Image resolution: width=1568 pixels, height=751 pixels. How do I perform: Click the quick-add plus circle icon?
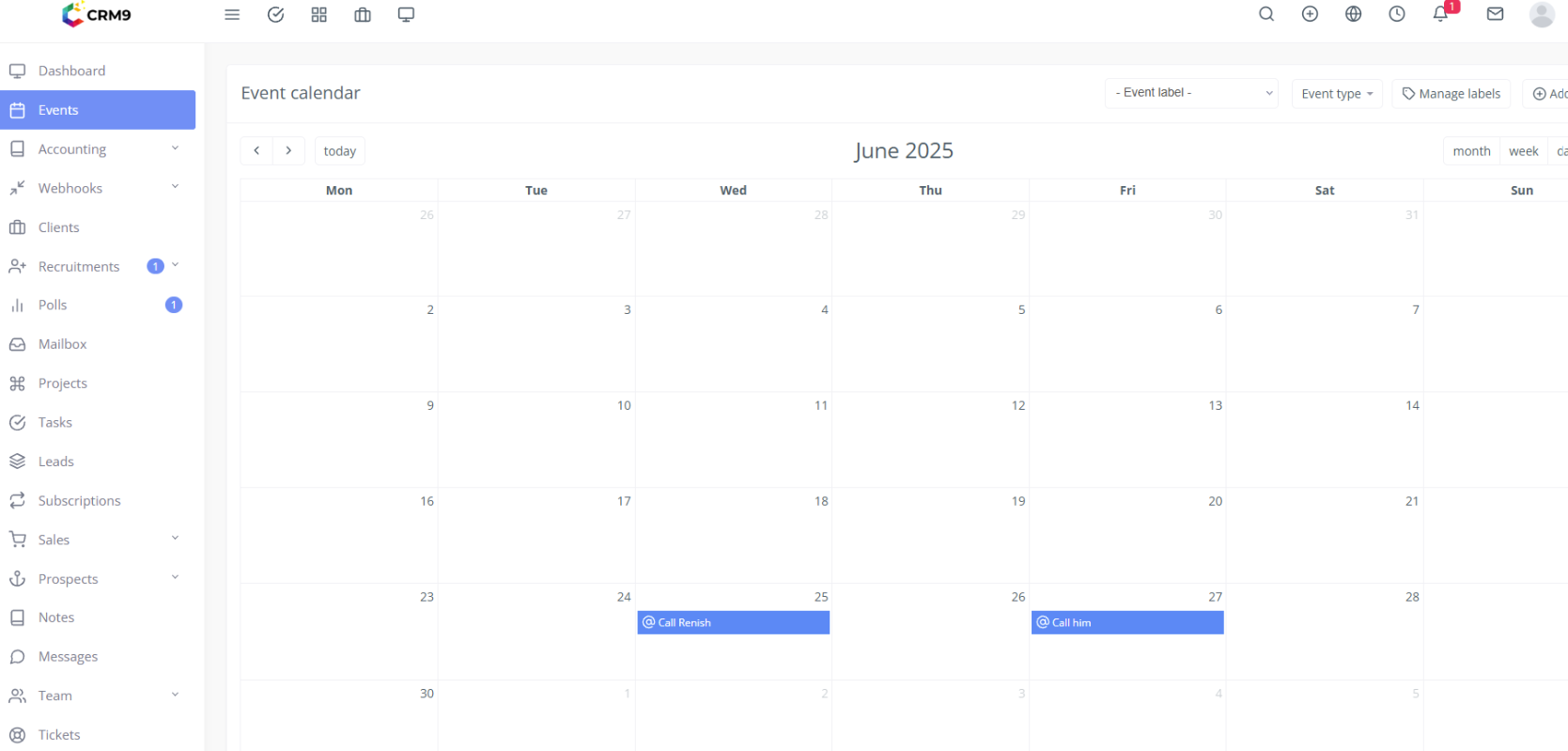click(1310, 14)
